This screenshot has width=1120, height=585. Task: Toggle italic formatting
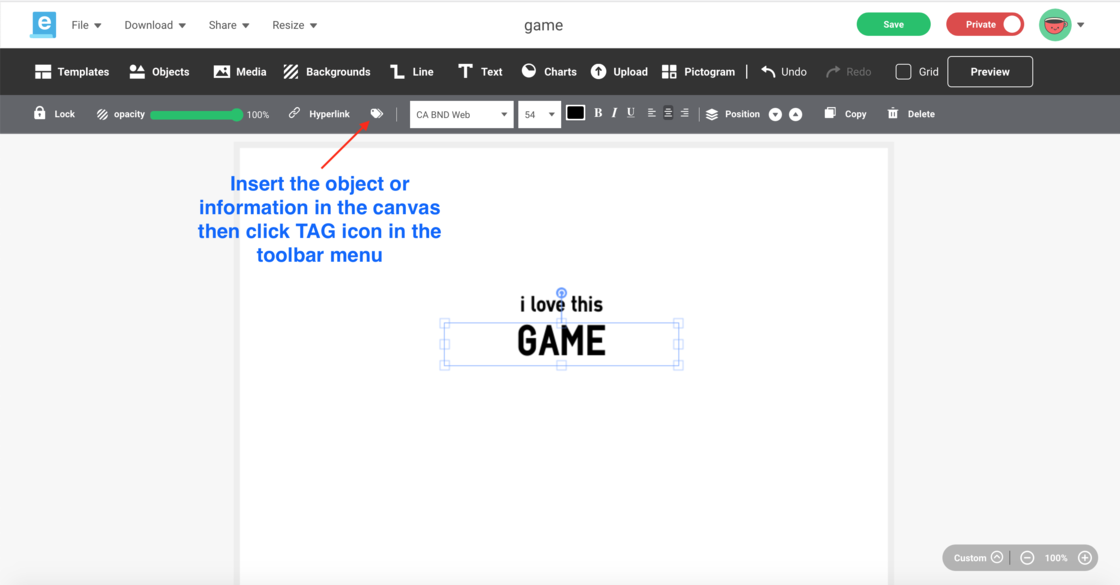614,113
